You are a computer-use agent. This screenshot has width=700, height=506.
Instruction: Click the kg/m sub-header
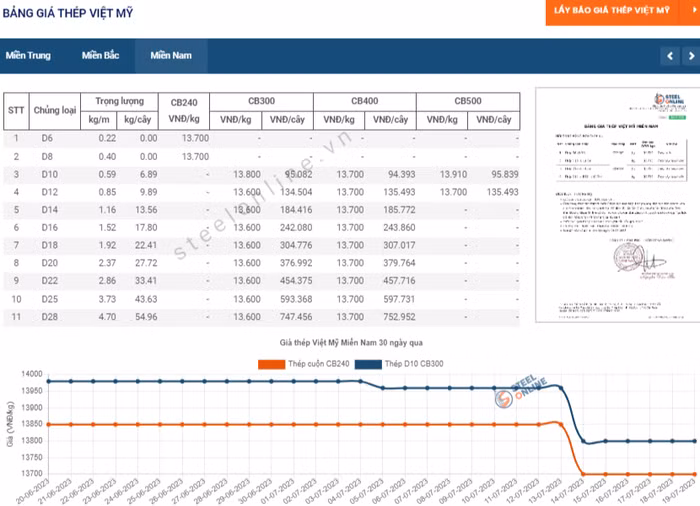click(99, 120)
